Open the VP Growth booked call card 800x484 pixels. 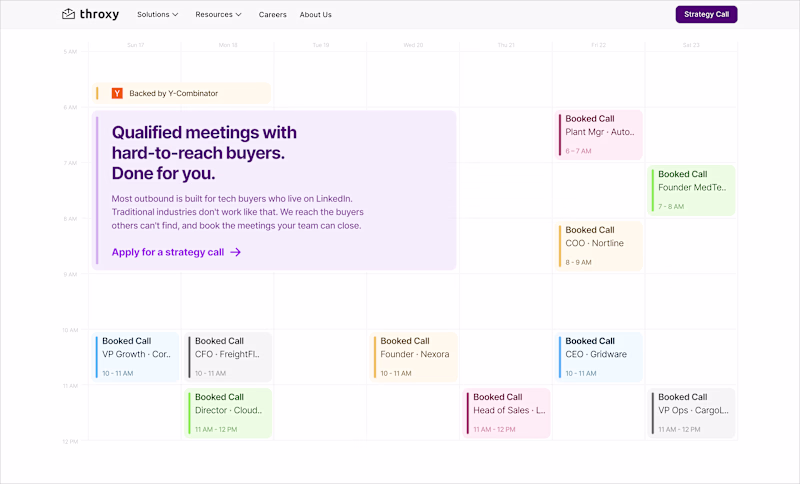(136, 357)
